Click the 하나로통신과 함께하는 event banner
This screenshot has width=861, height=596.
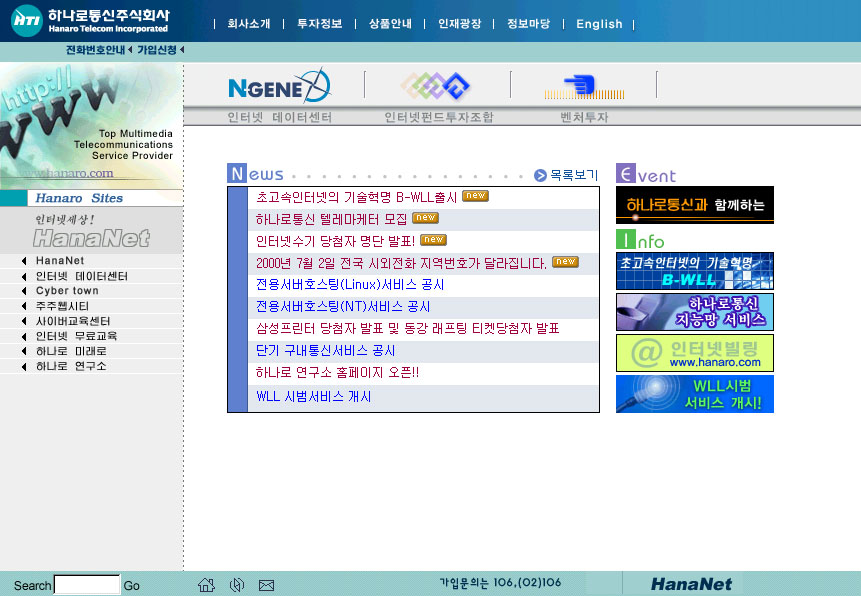point(695,205)
